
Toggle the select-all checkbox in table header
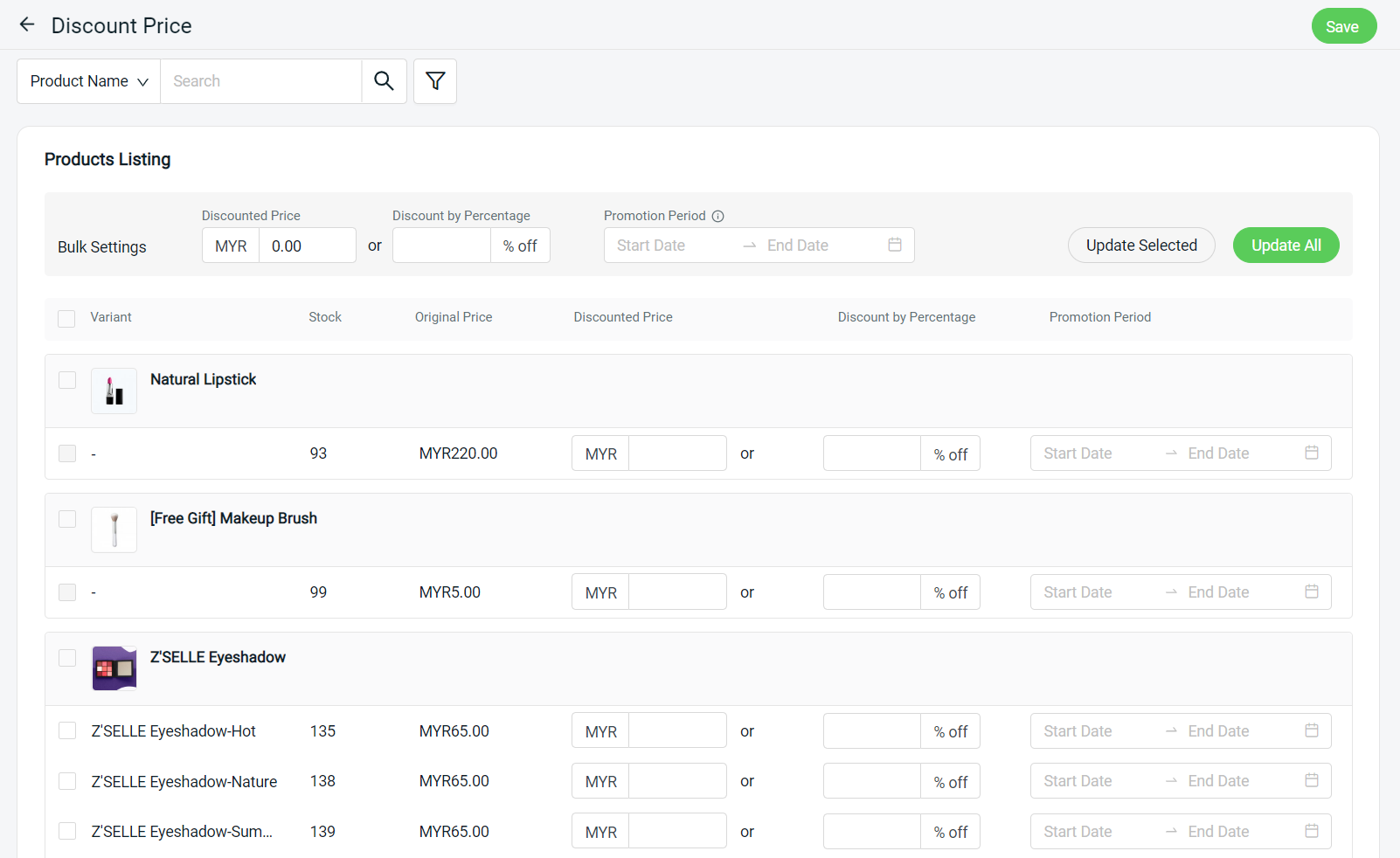click(66, 318)
